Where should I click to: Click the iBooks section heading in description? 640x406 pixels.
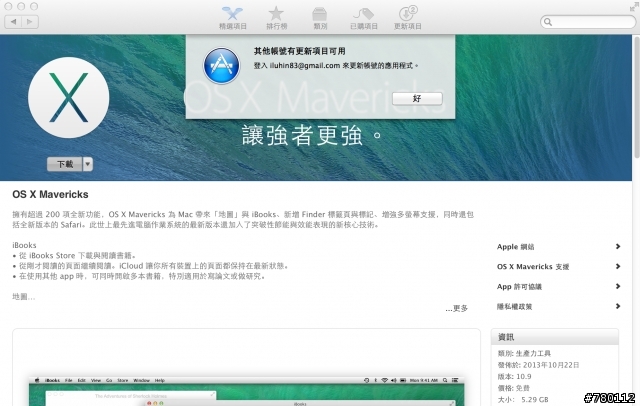(x=24, y=245)
